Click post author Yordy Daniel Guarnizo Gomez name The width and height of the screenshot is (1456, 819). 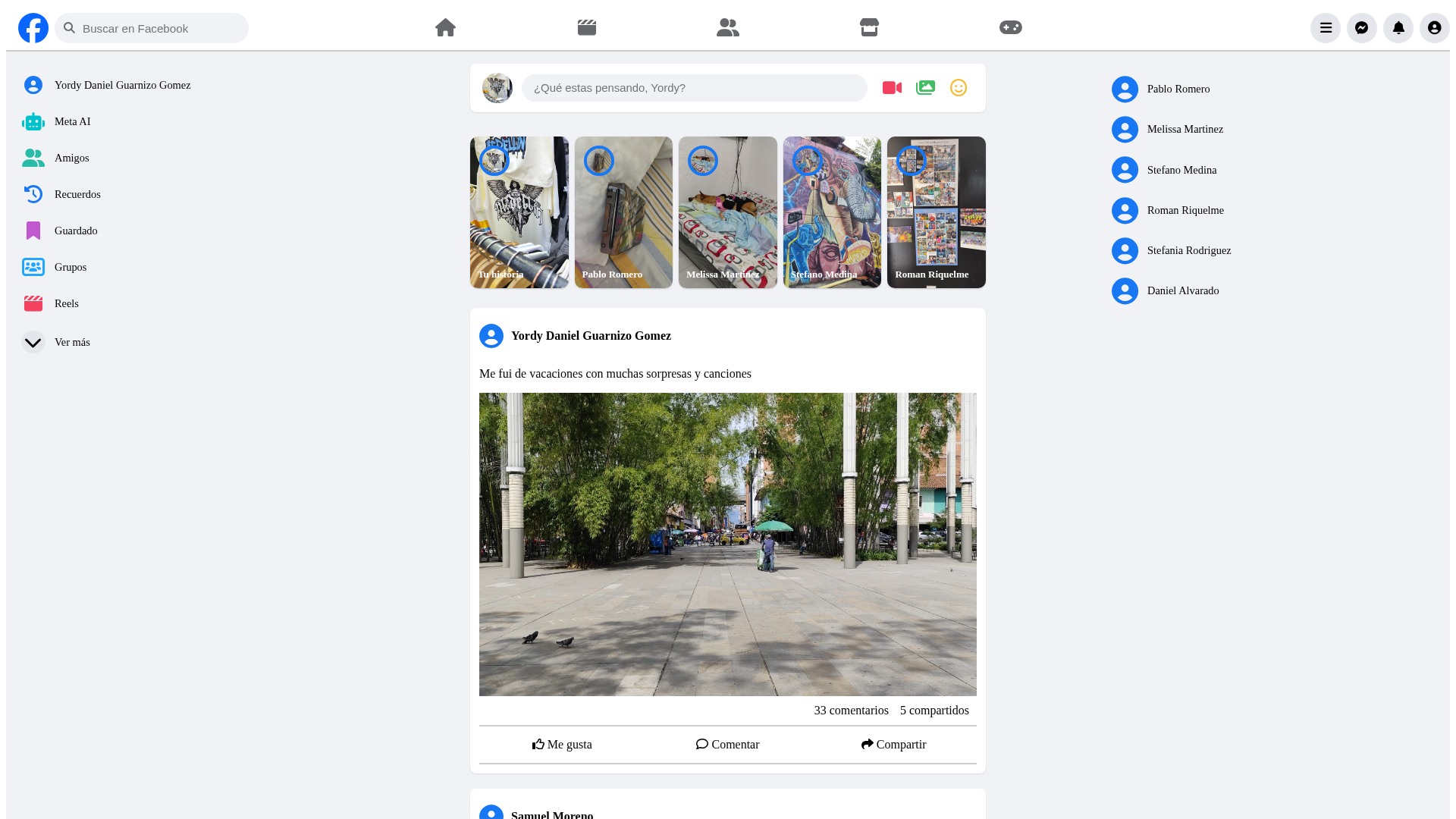pyautogui.click(x=591, y=336)
